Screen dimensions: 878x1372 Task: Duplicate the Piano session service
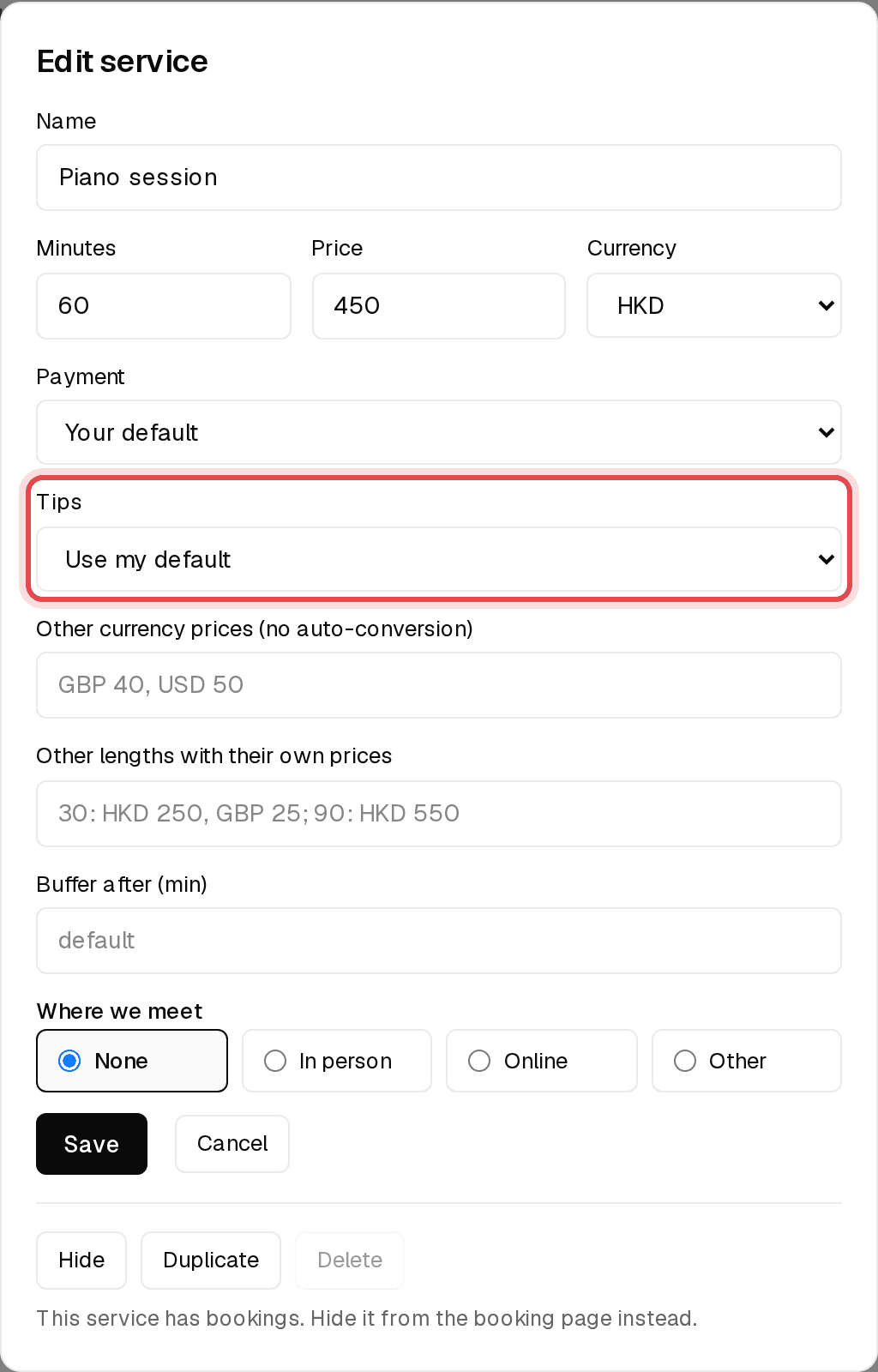coord(211,1261)
